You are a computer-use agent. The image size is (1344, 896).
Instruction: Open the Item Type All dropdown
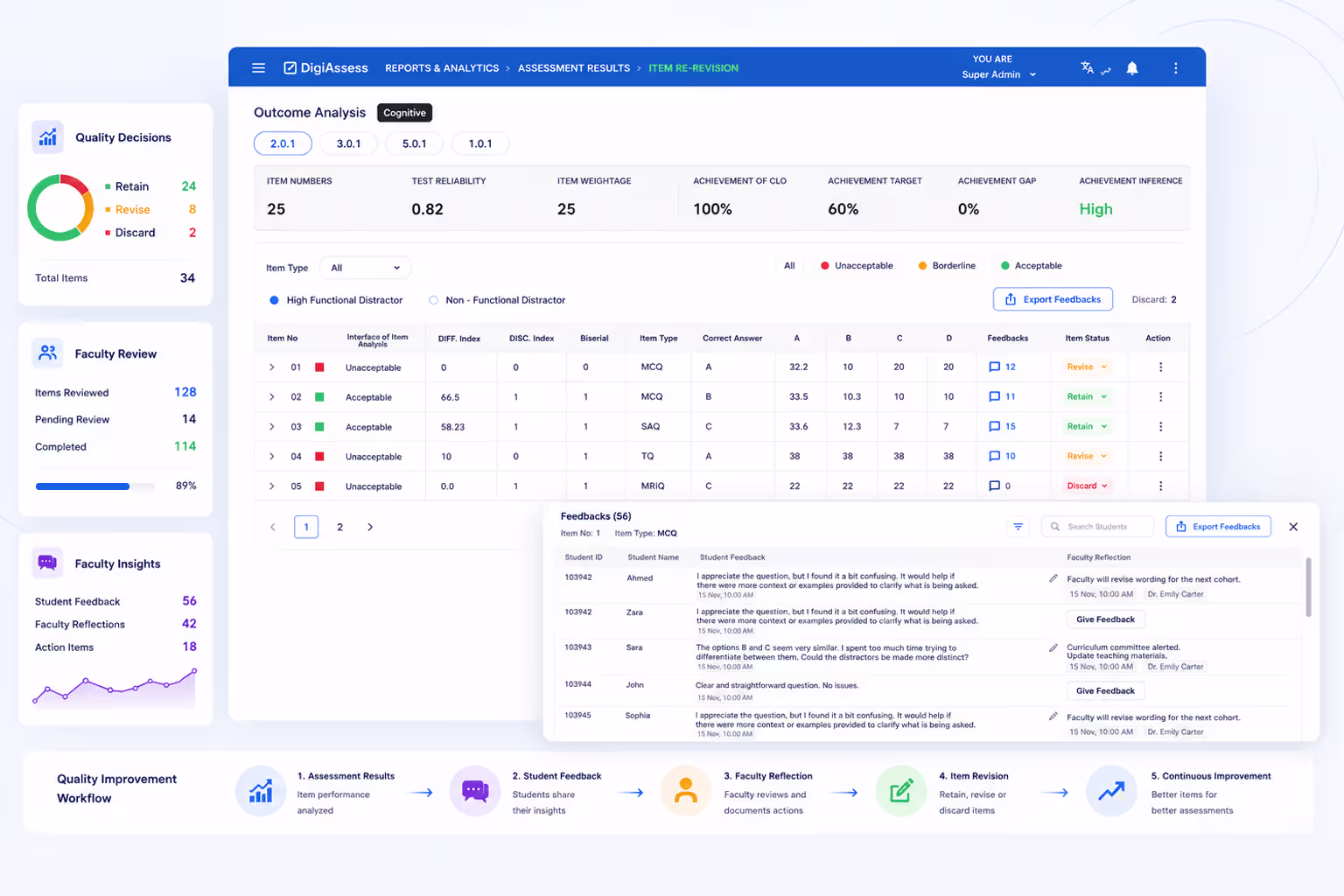(365, 268)
